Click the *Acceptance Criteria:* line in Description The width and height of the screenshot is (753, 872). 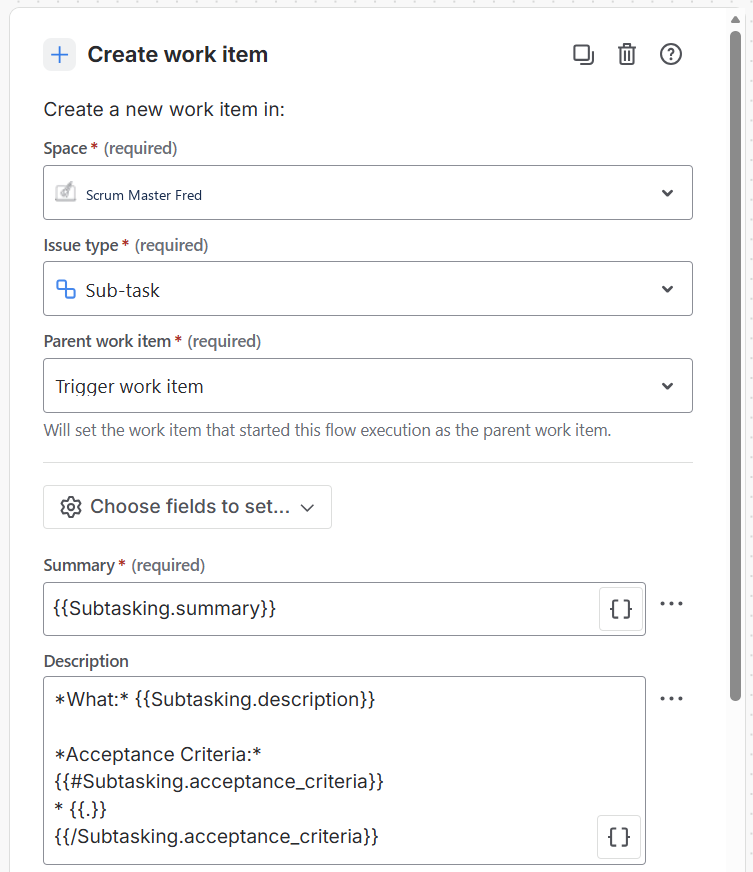pos(158,754)
